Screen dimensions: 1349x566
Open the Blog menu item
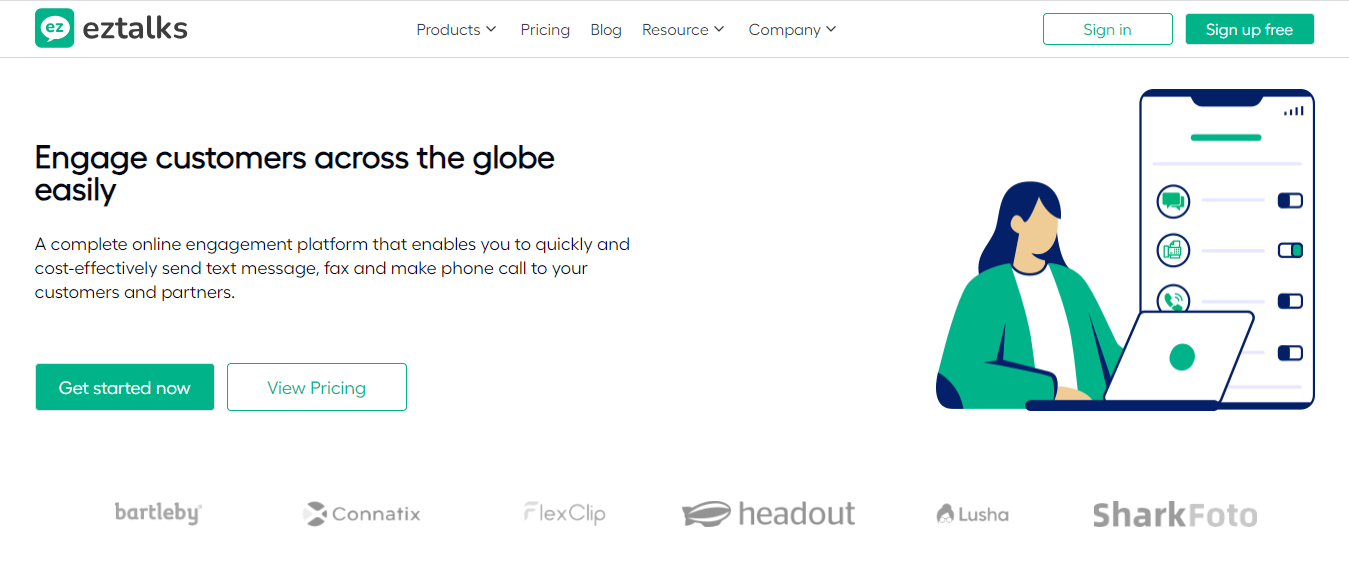606,30
